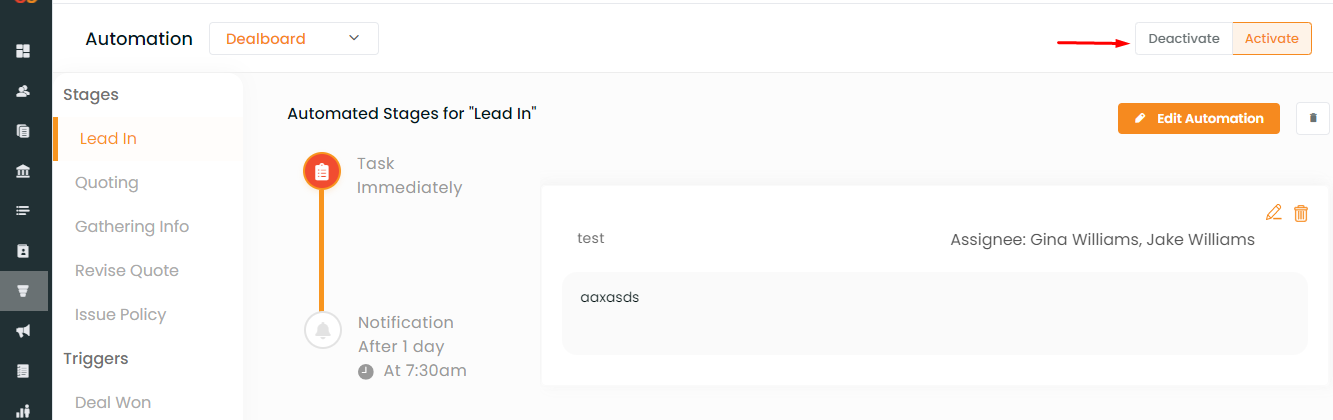Toggle automation to Deactivate
The width and height of the screenshot is (1333, 420).
1184,39
